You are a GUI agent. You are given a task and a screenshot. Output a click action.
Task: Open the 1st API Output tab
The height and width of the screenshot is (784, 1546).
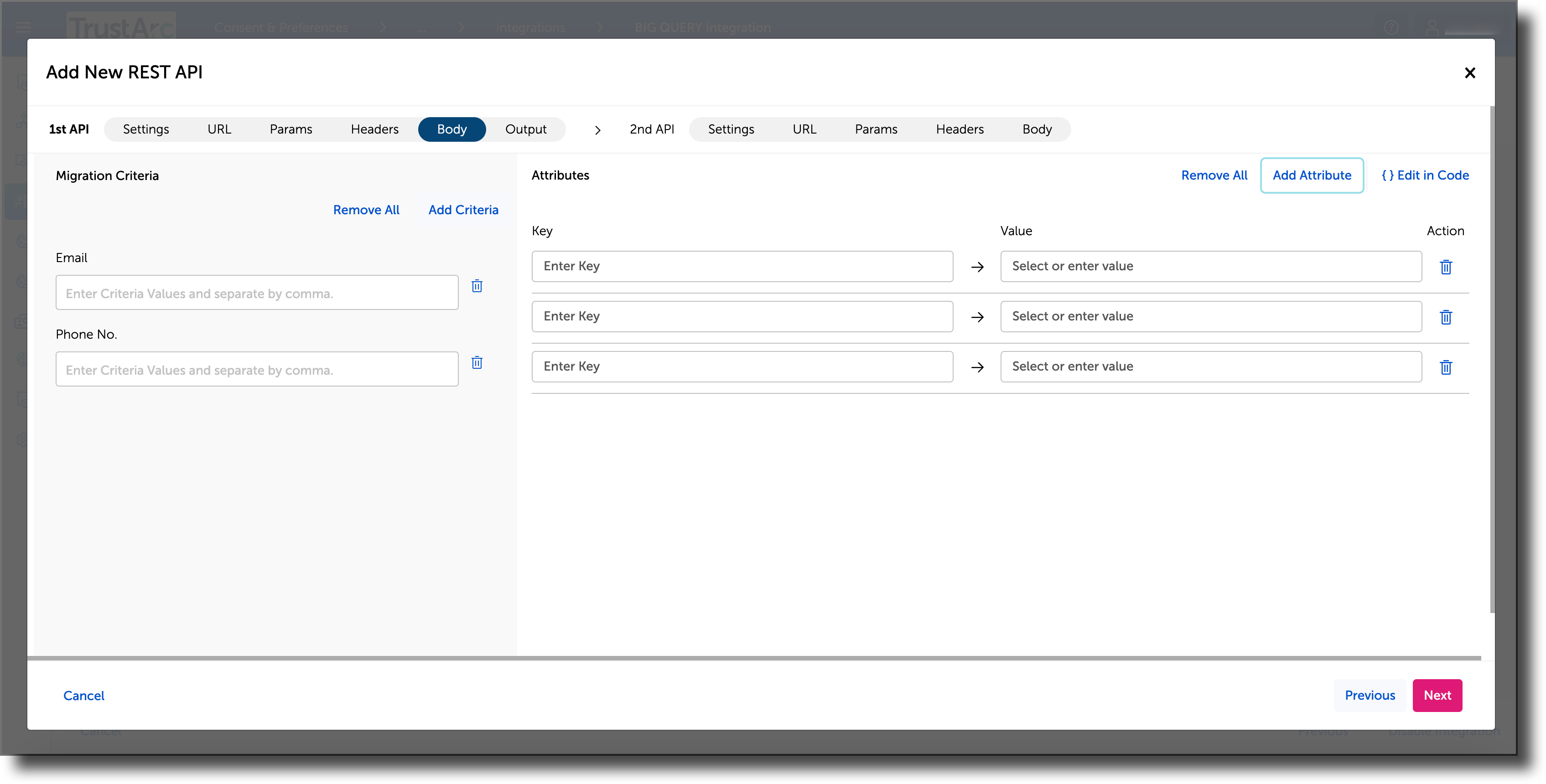click(x=526, y=129)
